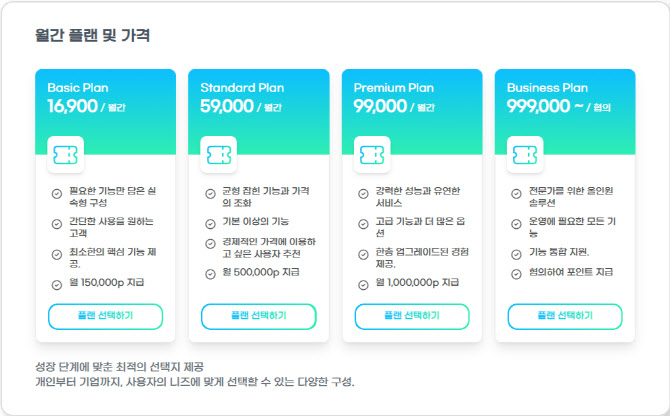This screenshot has height=416, width=670.
Task: Pick the Premium Plan 플랜 선택하기 button
Action: [x=412, y=316]
